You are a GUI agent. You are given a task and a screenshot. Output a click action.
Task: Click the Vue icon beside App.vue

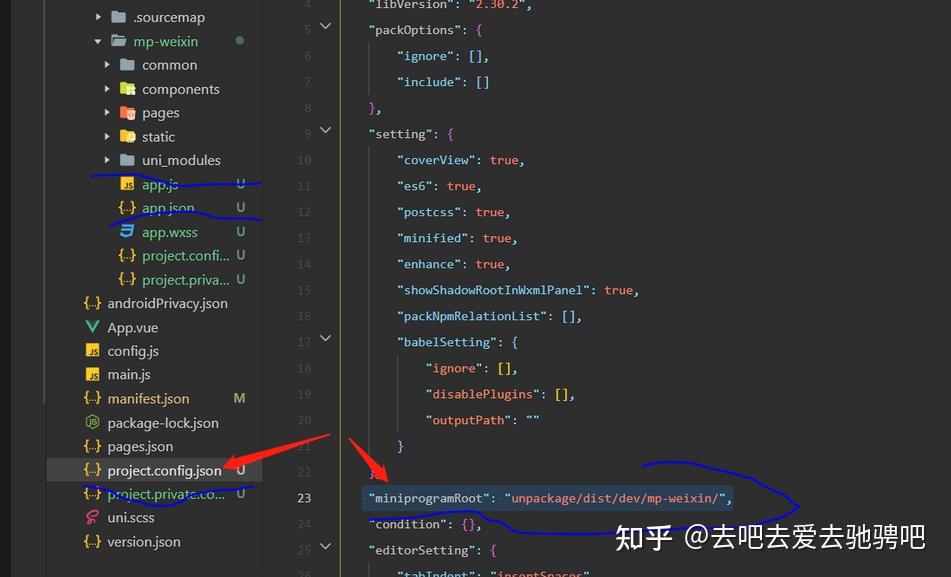pyautogui.click(x=94, y=327)
